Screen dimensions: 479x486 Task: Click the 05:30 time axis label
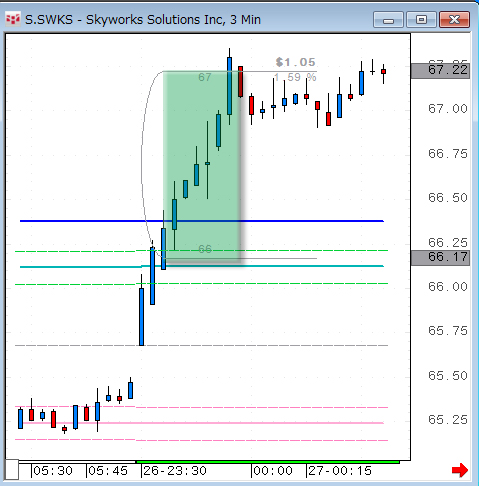pos(53,471)
